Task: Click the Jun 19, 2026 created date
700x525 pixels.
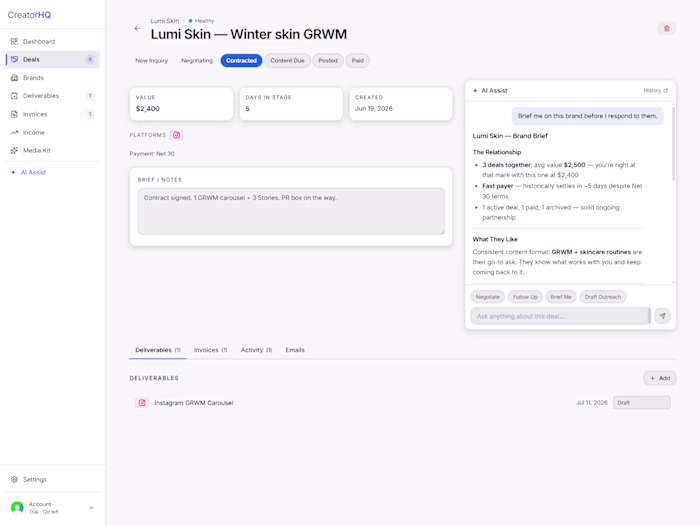Action: point(374,108)
